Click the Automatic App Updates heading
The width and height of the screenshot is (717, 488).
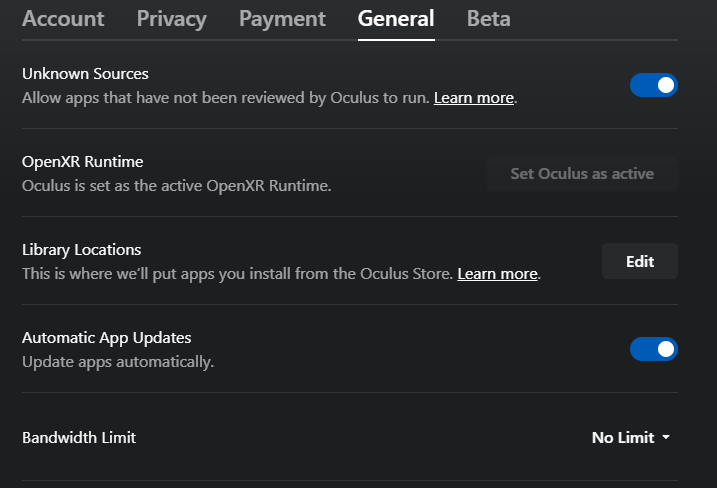click(x=107, y=338)
